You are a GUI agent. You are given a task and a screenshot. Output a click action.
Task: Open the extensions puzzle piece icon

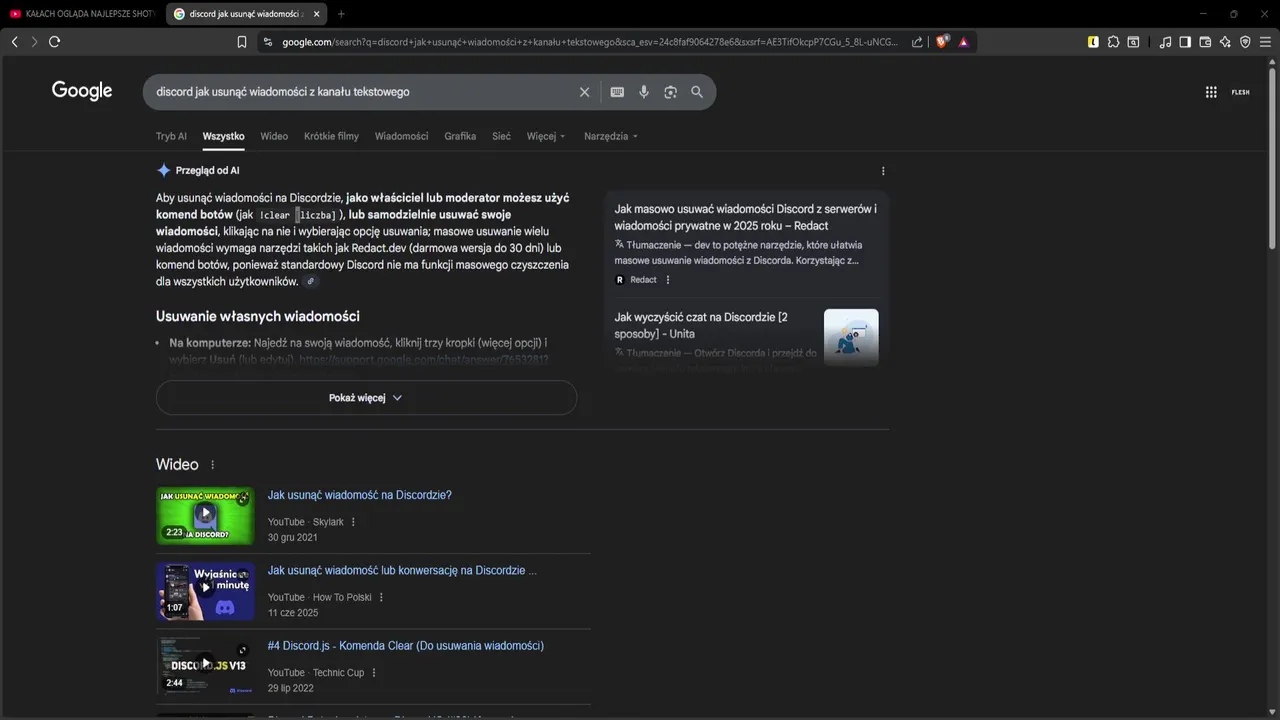(x=1113, y=42)
